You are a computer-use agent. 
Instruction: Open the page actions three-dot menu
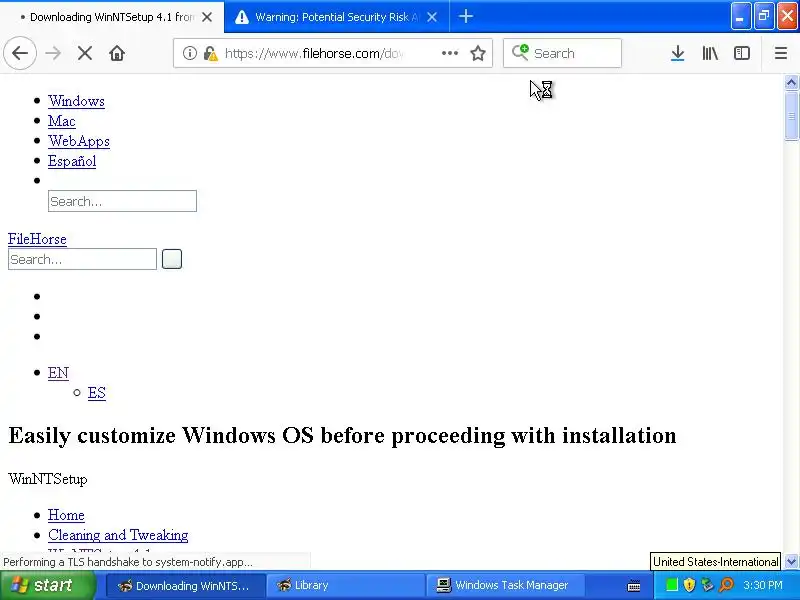tap(449, 53)
